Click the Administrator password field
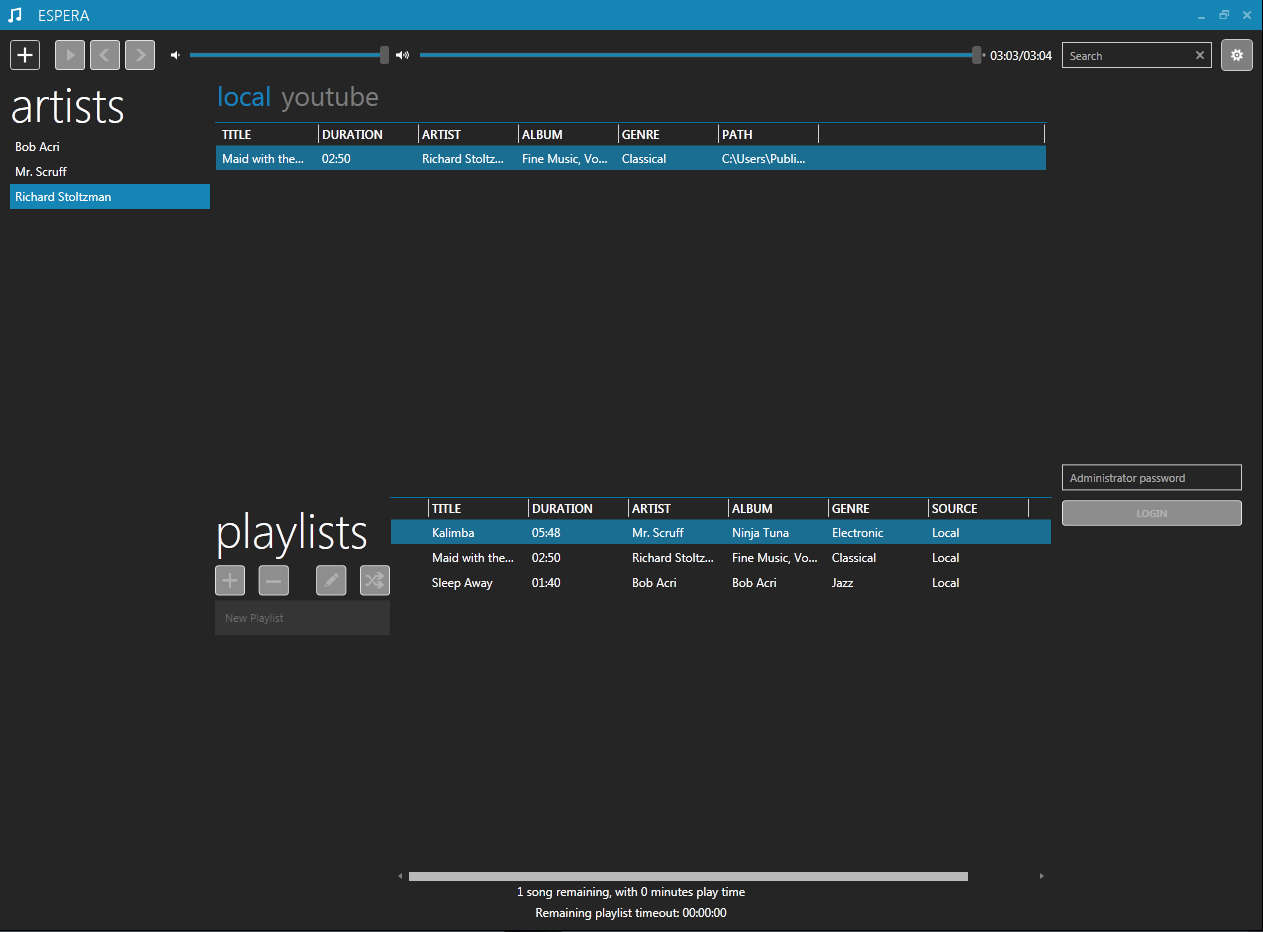 (1151, 478)
